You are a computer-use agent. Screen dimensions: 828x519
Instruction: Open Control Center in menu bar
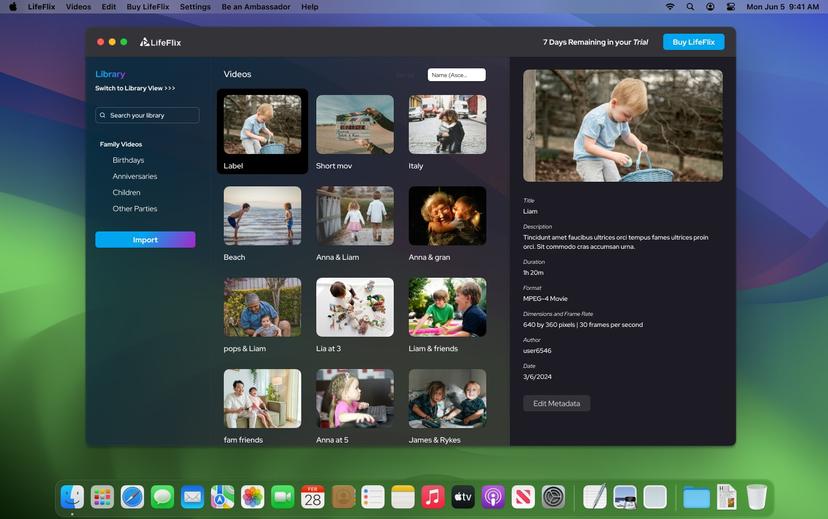coord(731,7)
